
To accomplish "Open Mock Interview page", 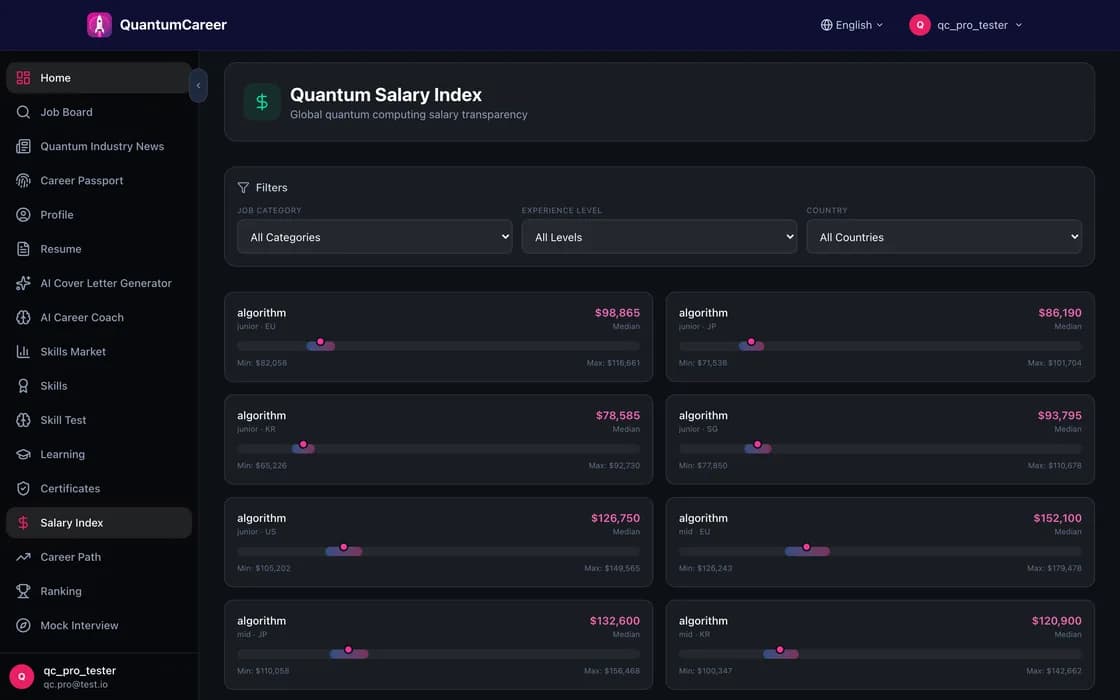I will pos(99,626).
